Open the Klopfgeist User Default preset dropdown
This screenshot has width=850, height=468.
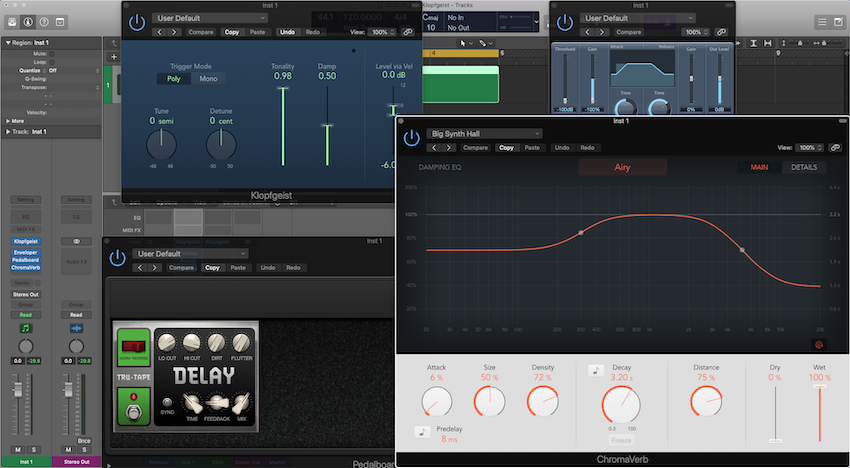pos(210,18)
